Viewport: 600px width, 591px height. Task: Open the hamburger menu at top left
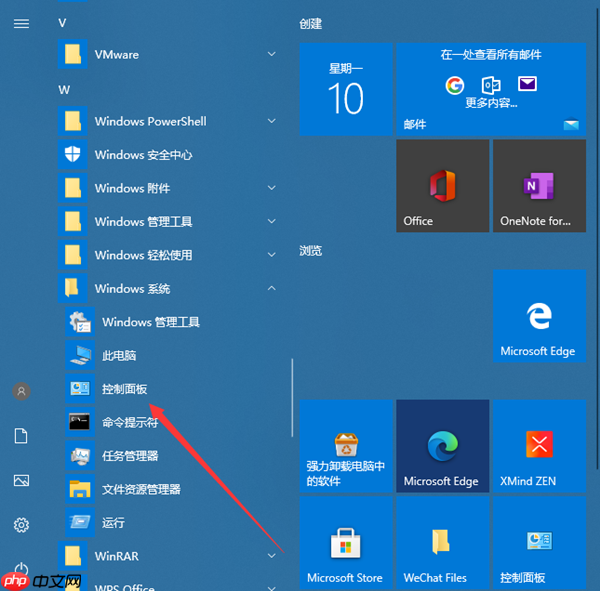pyautogui.click(x=21, y=24)
